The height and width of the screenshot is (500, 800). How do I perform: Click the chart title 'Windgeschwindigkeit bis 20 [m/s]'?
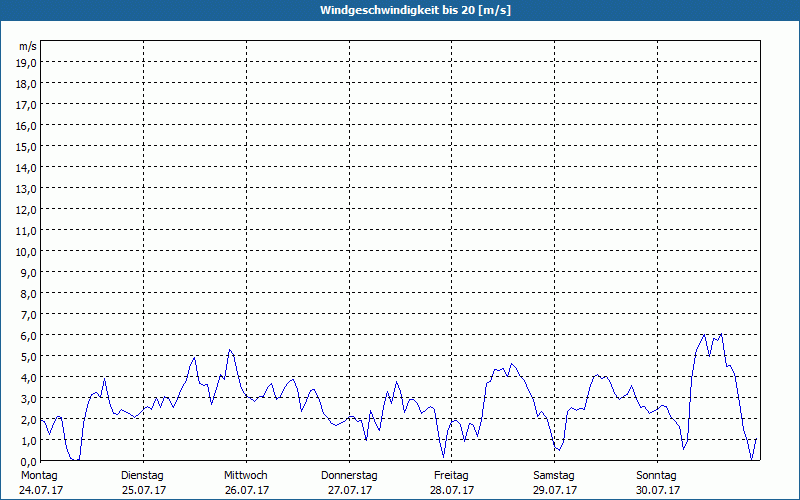point(415,10)
